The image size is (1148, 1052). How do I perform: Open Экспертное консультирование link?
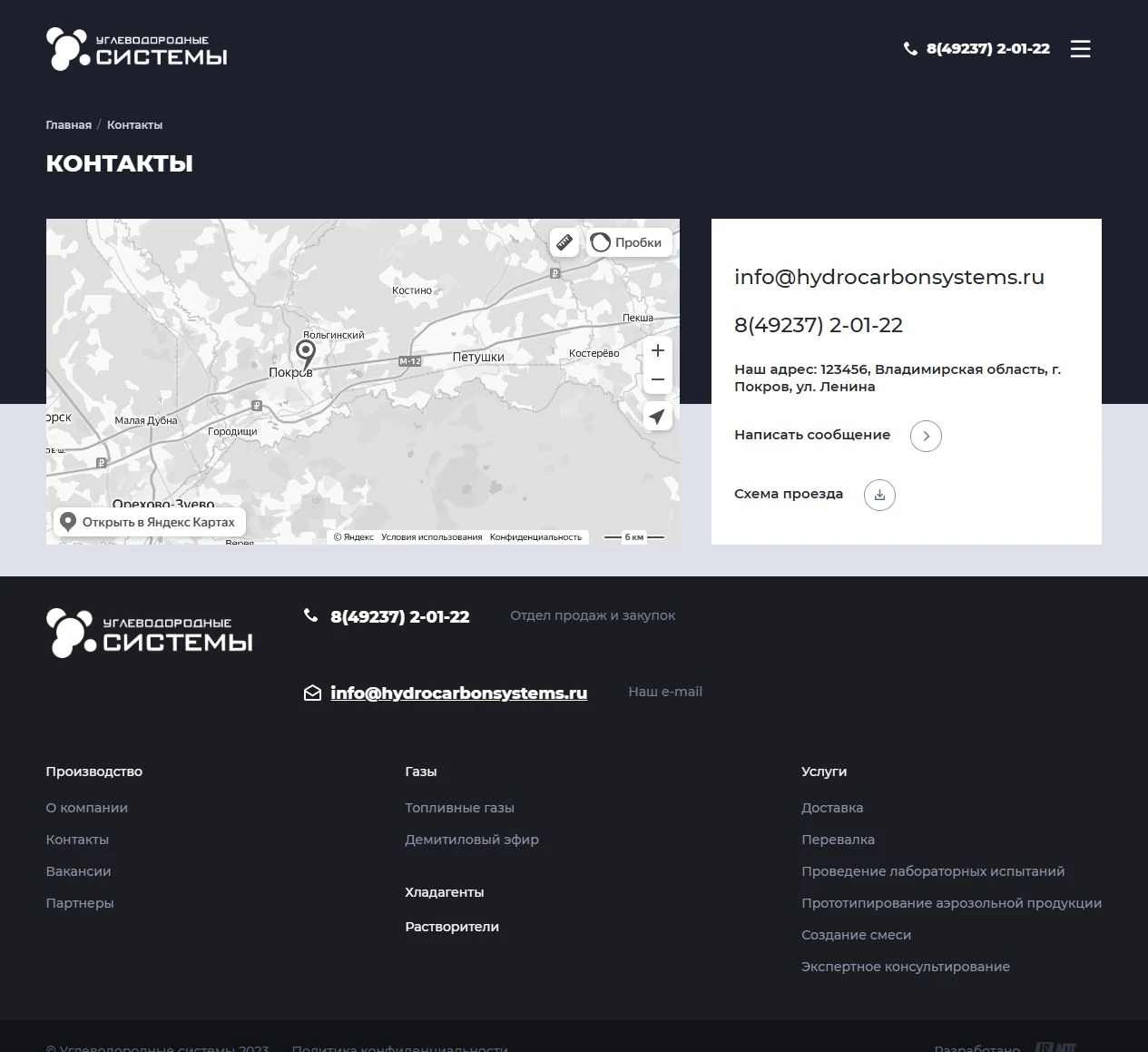coord(906,967)
